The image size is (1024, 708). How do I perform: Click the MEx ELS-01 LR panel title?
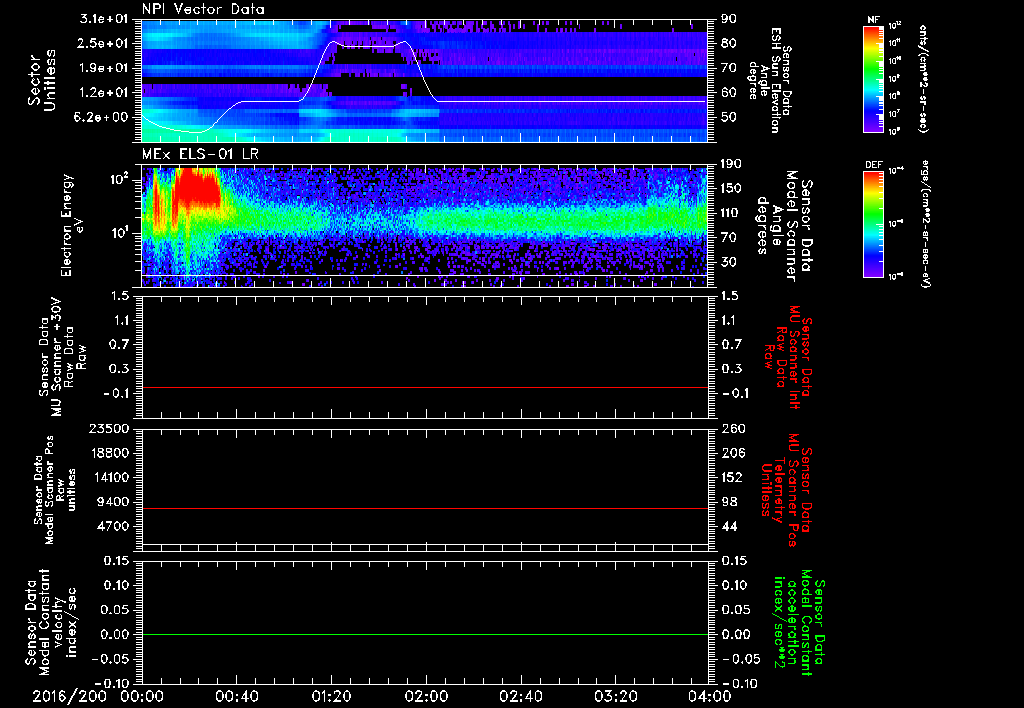[x=202, y=155]
